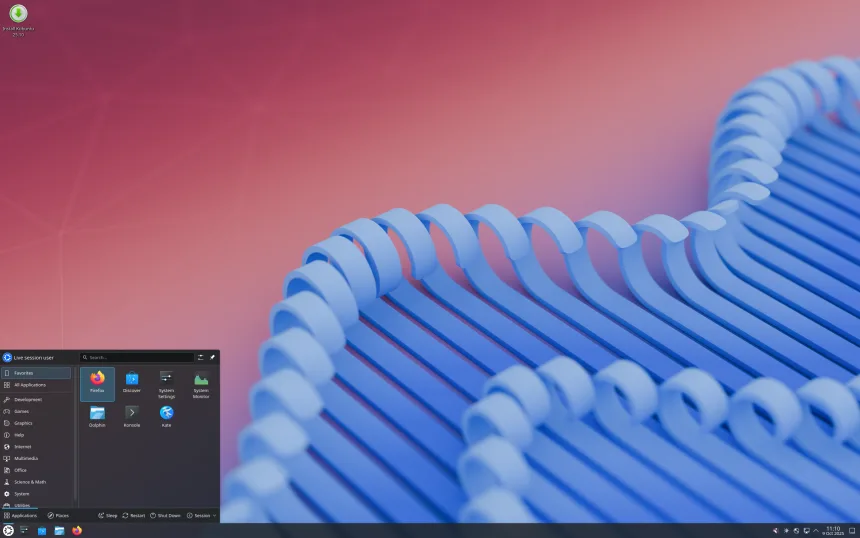Open Kate text editor
The image size is (860, 538).
point(166,416)
